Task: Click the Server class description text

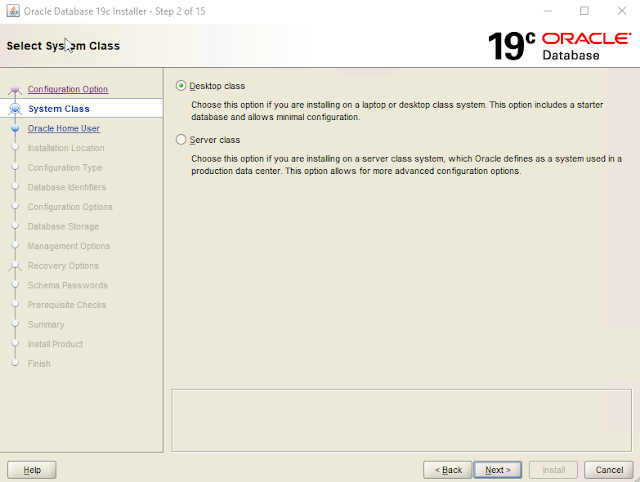Action: (407, 165)
